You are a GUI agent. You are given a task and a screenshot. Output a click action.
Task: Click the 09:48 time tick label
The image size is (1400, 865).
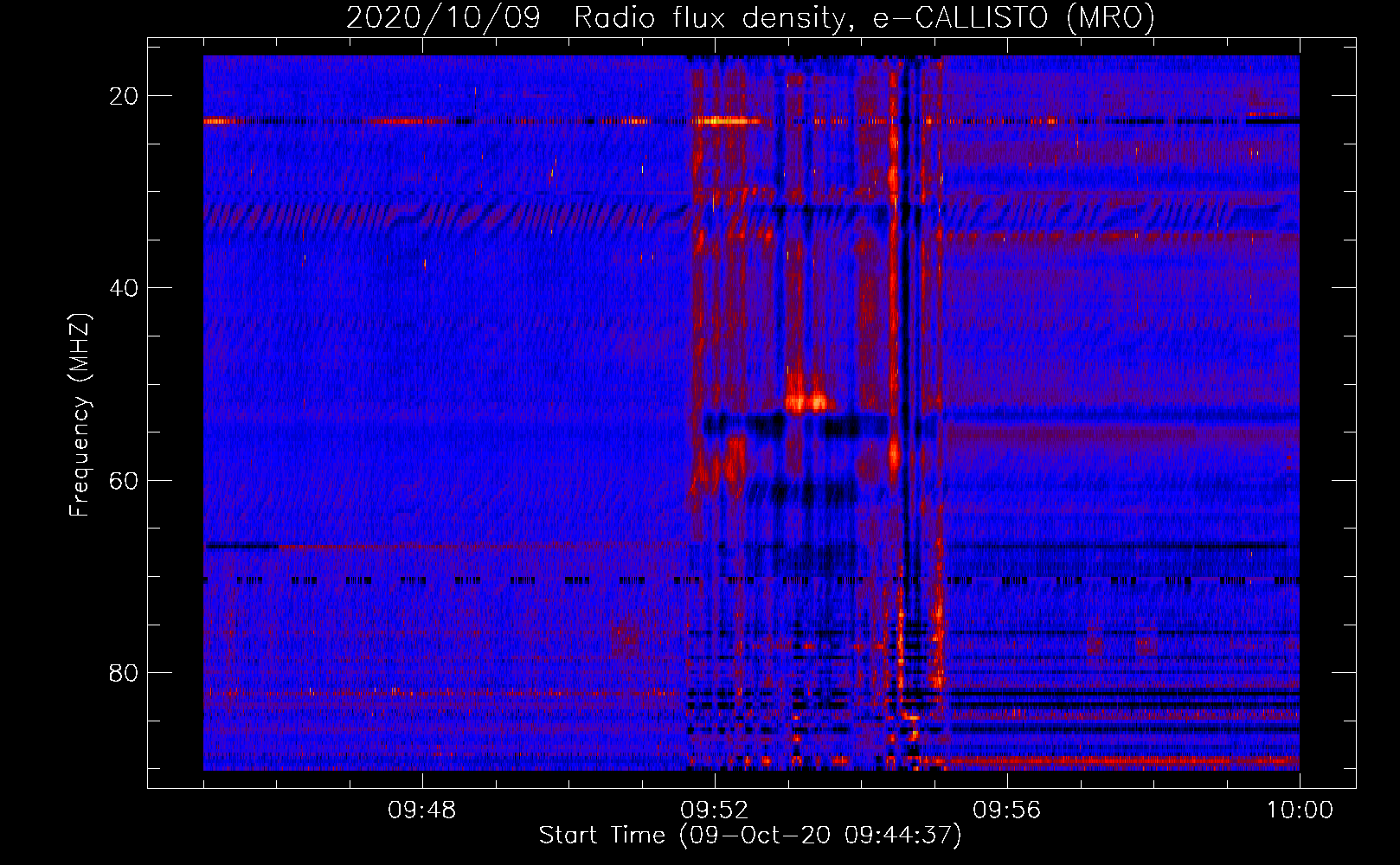pos(421,811)
